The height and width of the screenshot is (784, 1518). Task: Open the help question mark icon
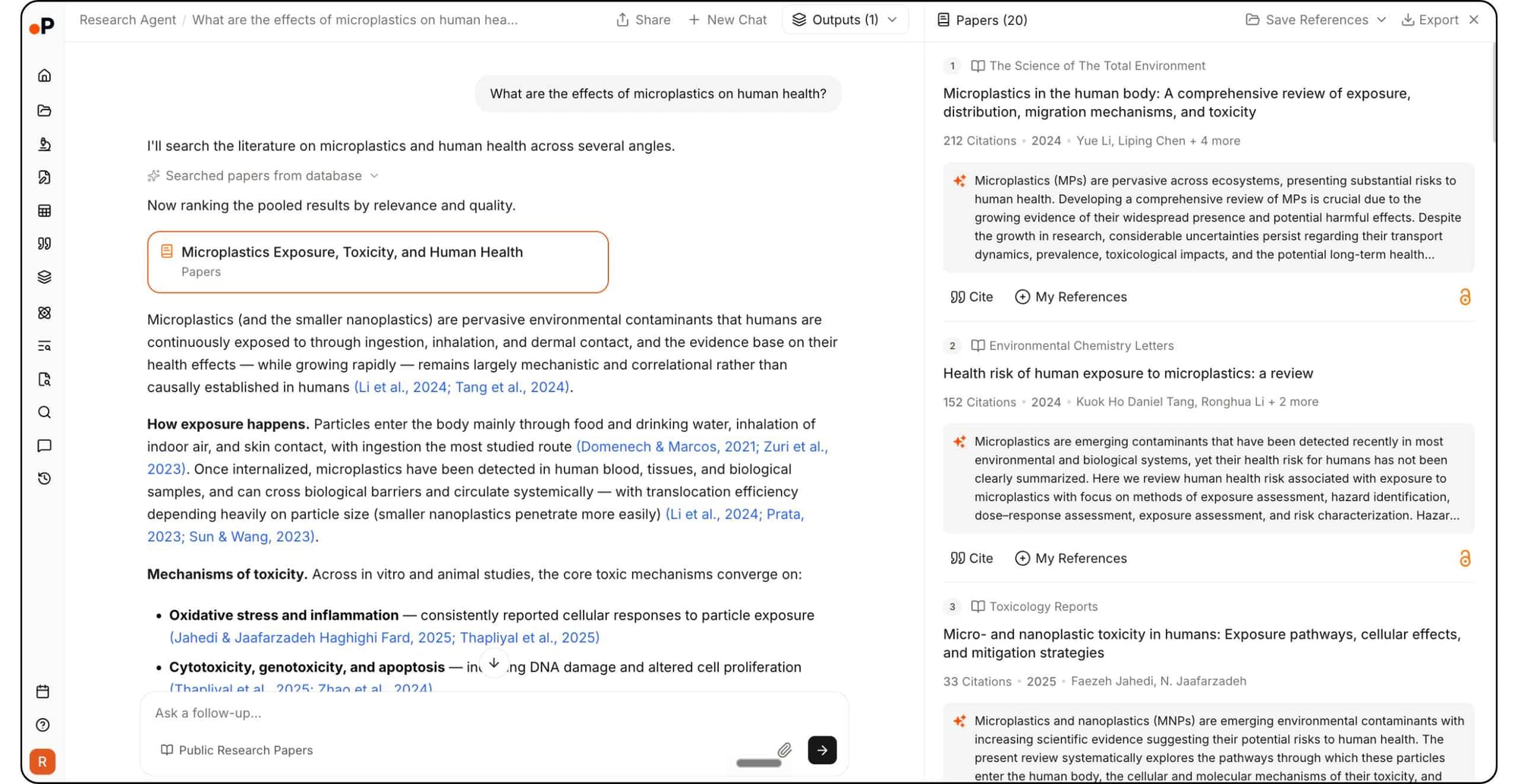pyautogui.click(x=43, y=725)
